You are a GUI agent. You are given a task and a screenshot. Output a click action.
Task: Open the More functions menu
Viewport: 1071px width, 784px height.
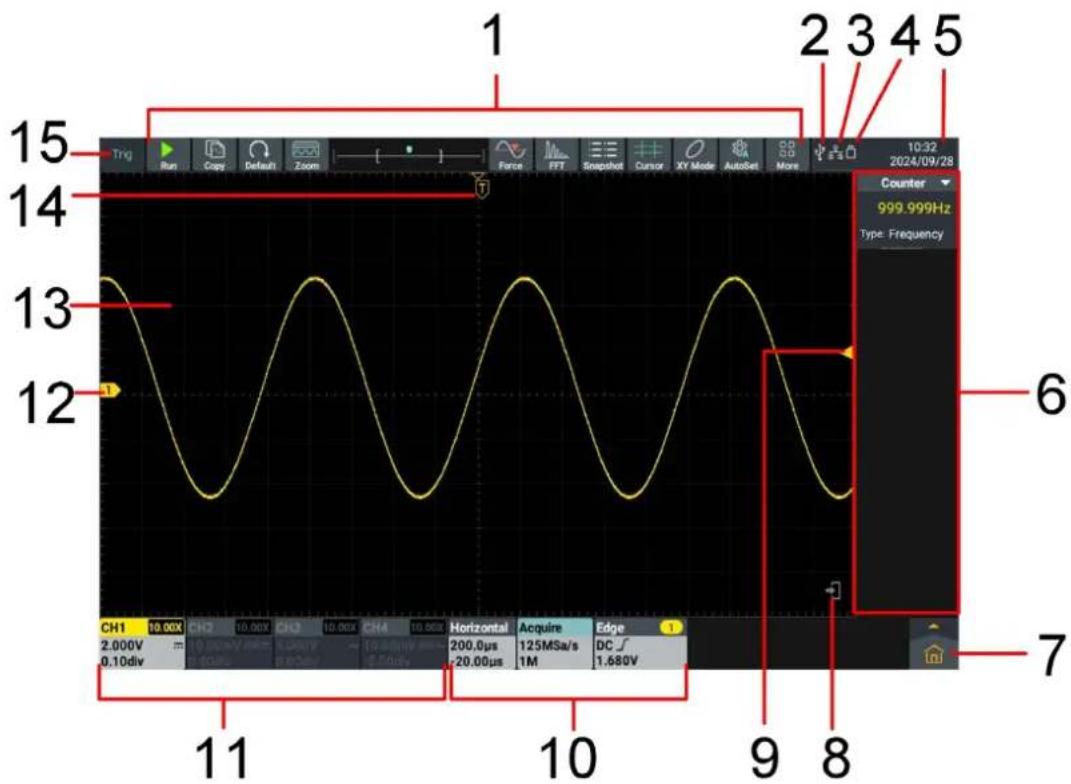[788, 155]
